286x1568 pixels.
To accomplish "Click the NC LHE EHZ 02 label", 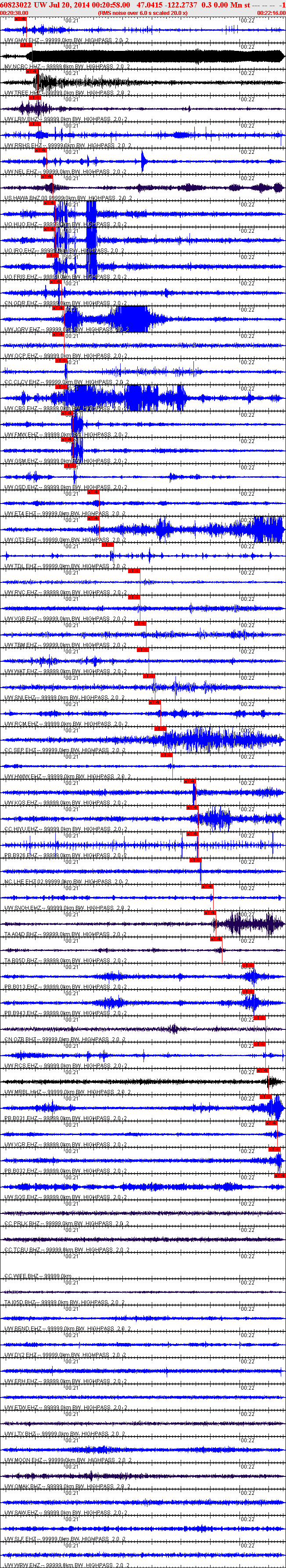I will coord(67,881).
